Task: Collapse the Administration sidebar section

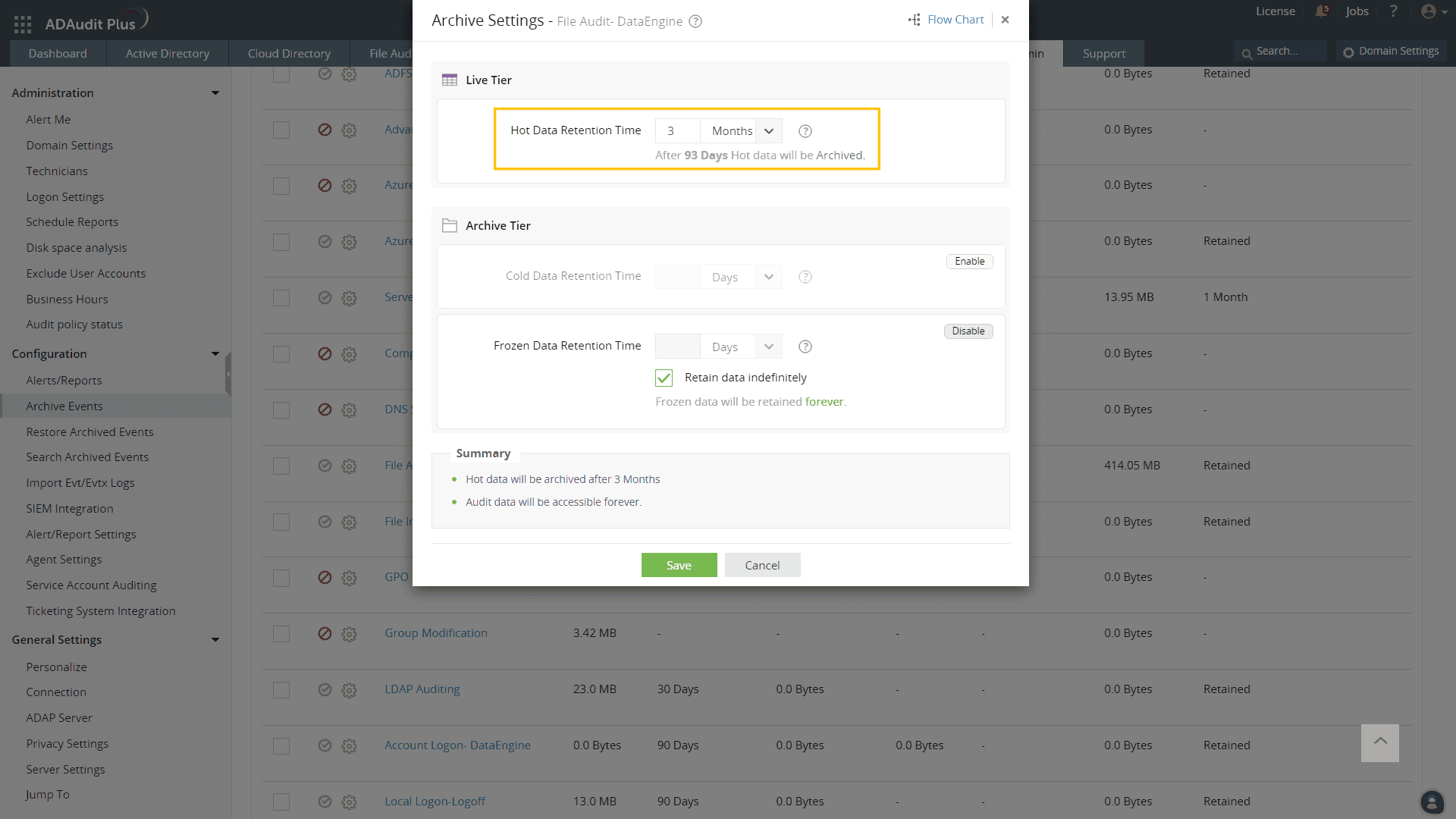Action: 215,93
